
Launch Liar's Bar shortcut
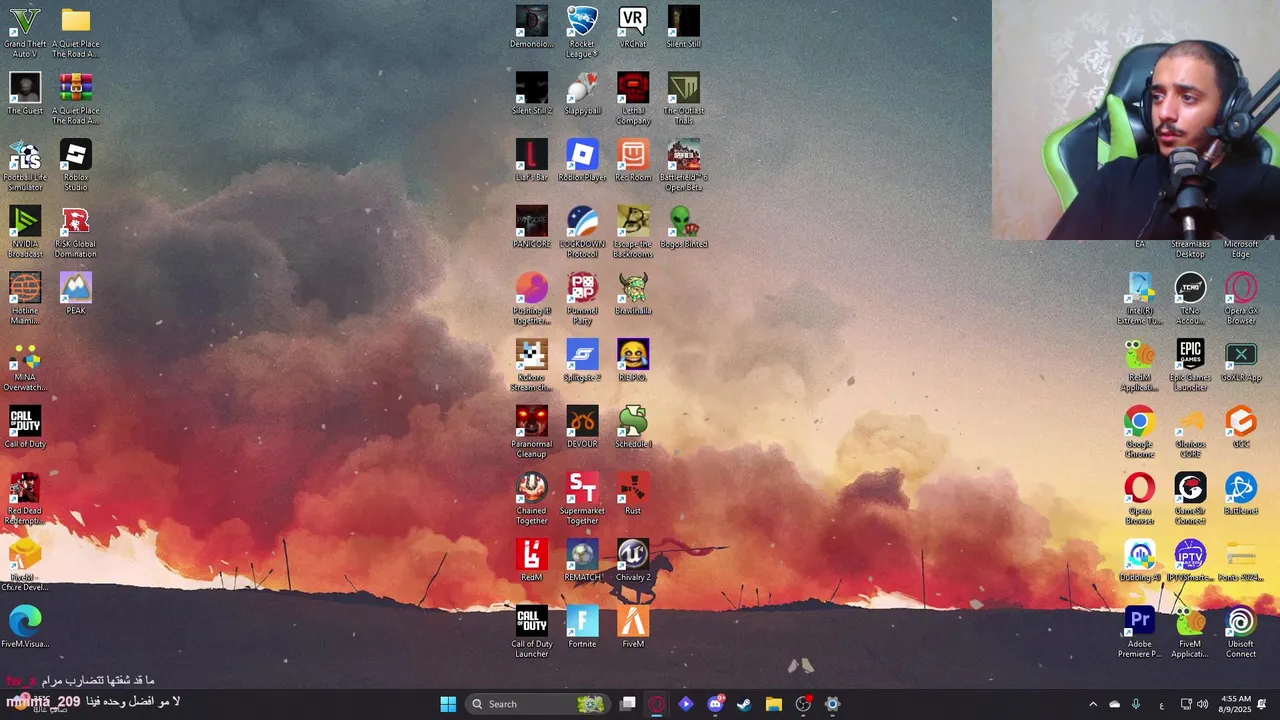tap(532, 160)
